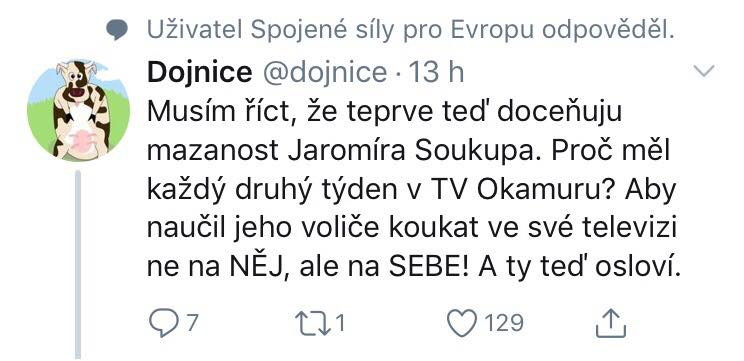Click the word 'Okamuru?' in the tweet

pyautogui.click(x=547, y=191)
